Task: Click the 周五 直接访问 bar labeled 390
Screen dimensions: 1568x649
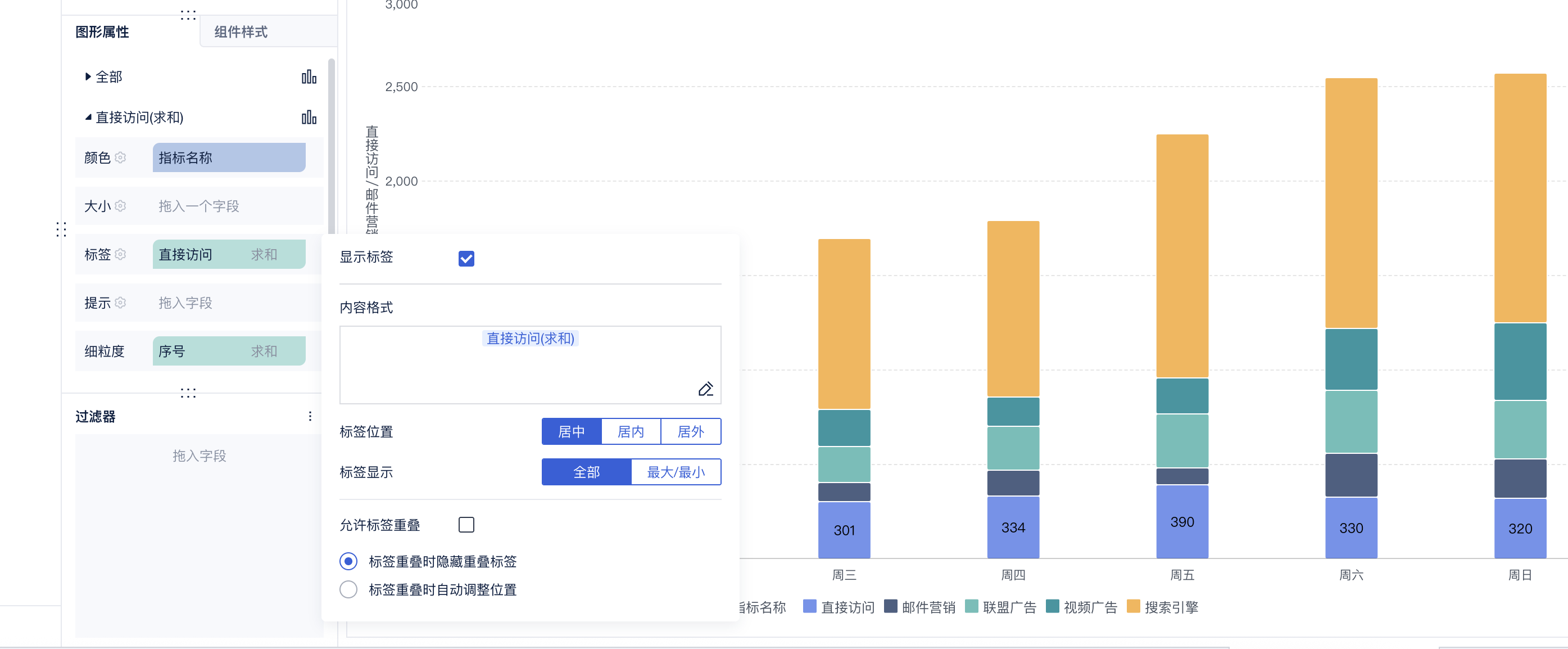Action: click(1181, 522)
